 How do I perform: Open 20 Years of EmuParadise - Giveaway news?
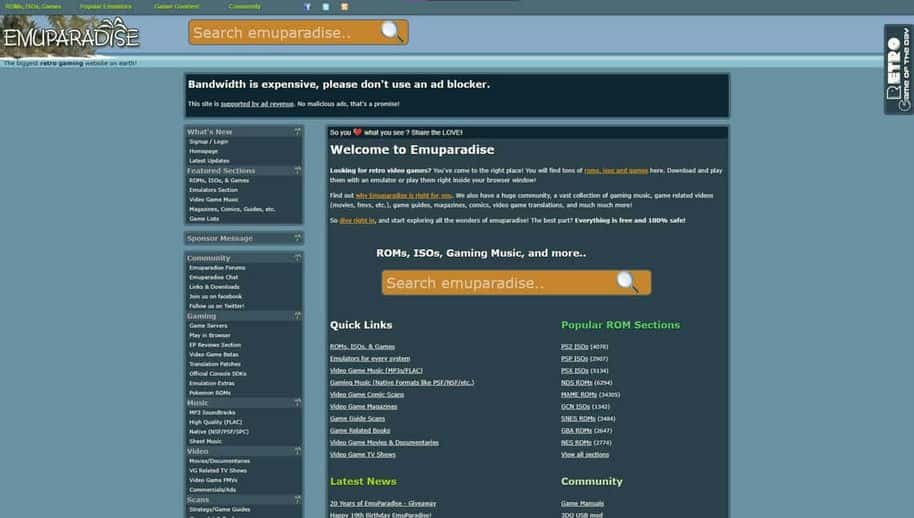pos(383,503)
